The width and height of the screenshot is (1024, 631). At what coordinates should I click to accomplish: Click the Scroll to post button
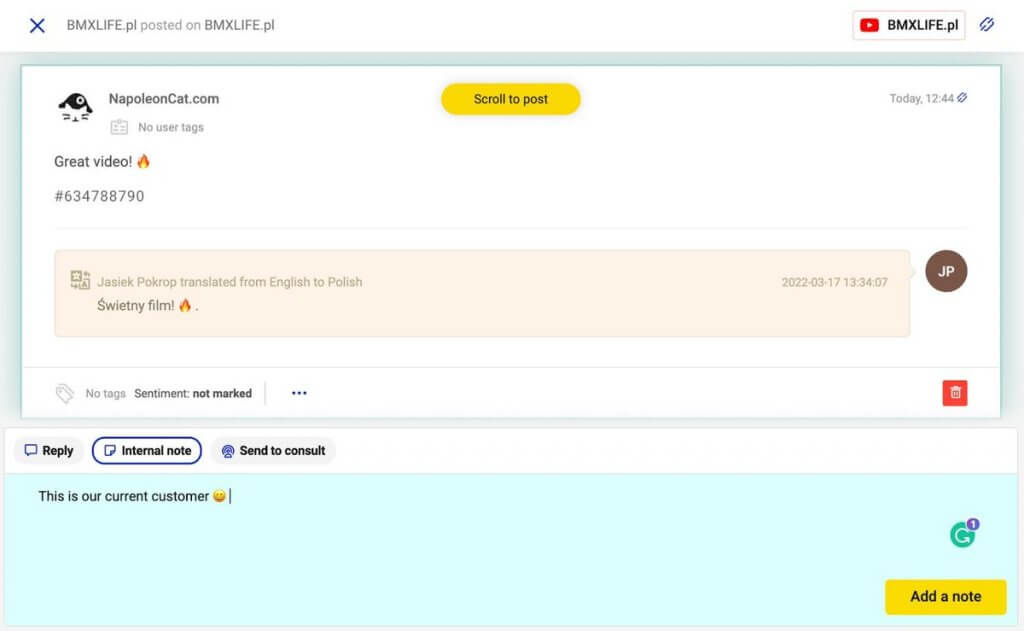[511, 99]
